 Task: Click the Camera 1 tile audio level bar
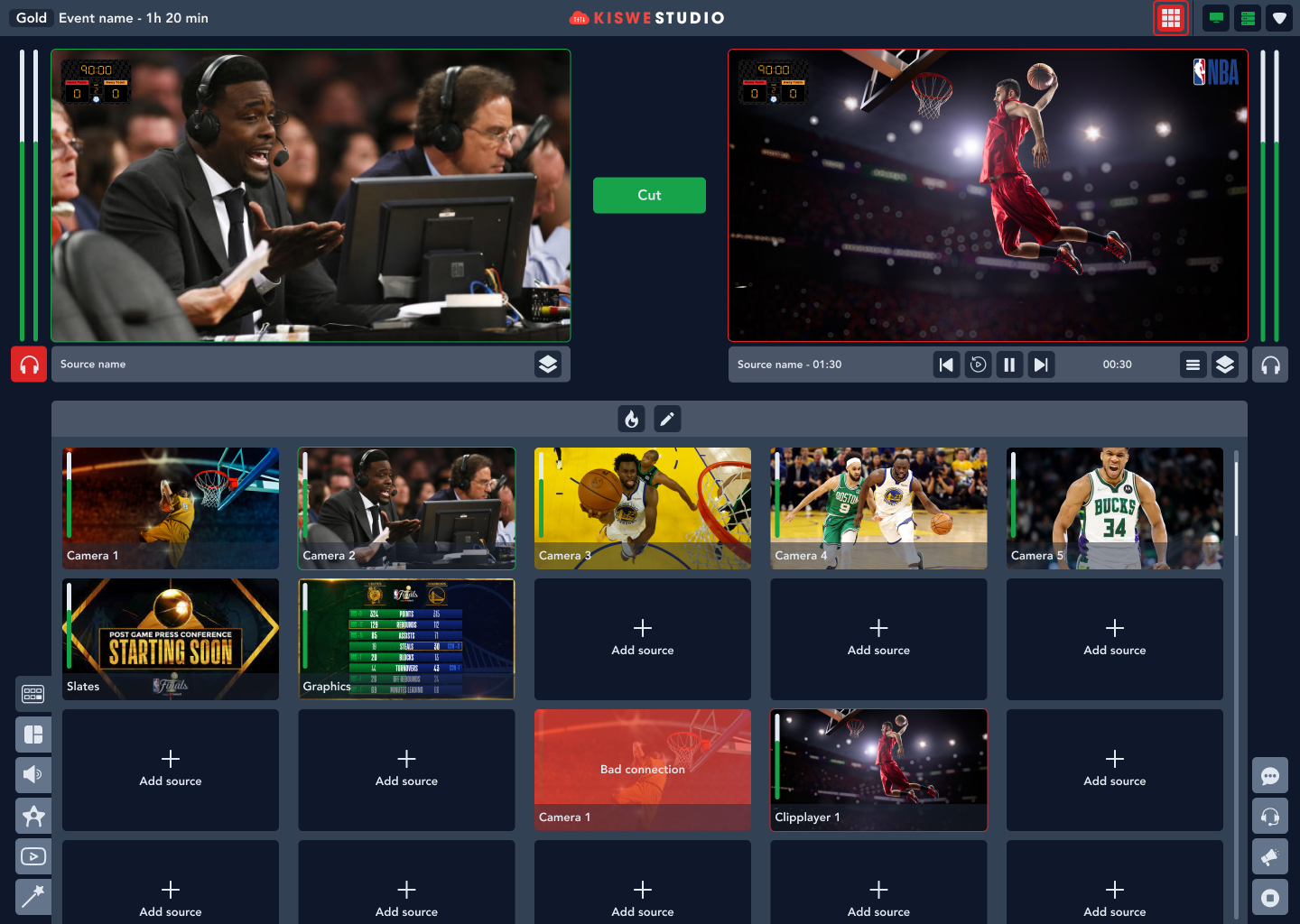[x=70, y=494]
